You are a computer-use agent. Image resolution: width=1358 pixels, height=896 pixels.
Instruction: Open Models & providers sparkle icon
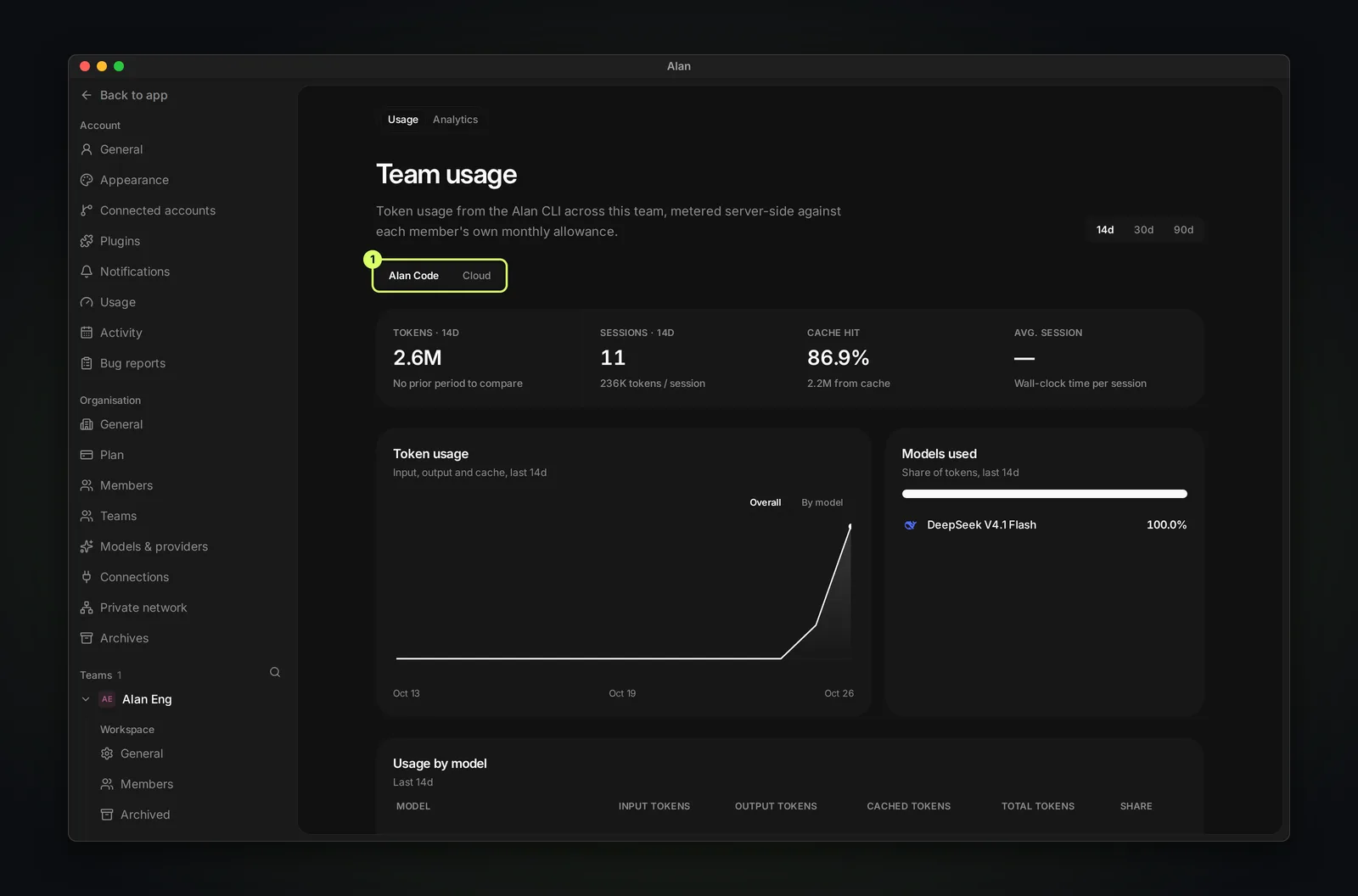coord(87,546)
